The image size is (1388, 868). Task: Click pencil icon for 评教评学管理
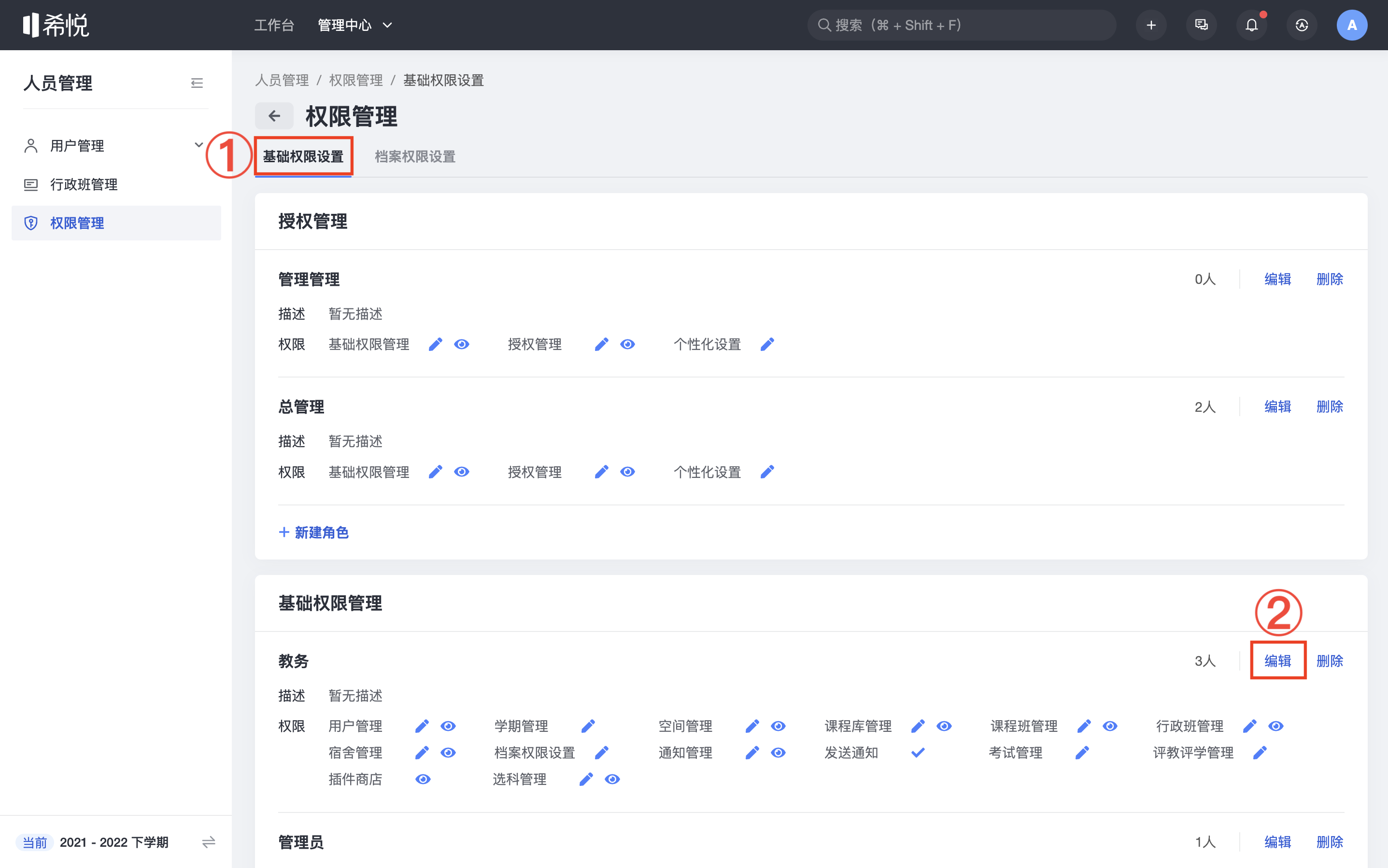click(1260, 752)
